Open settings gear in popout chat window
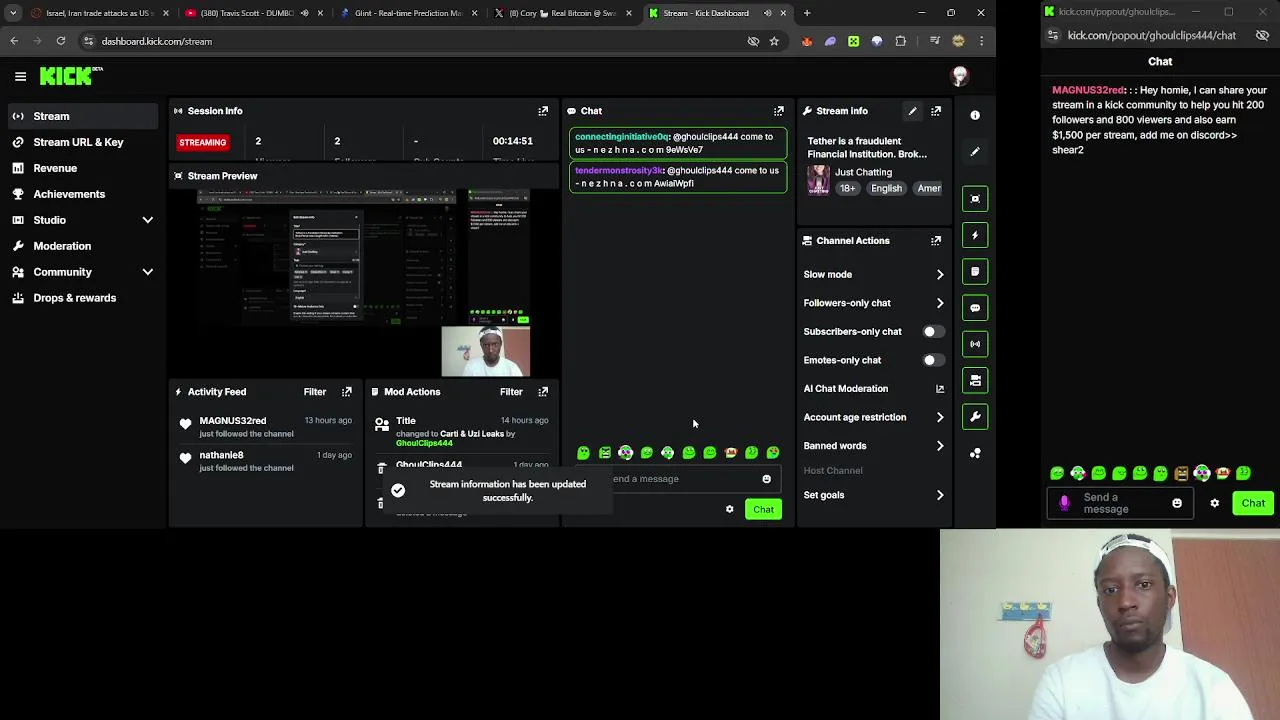Viewport: 1280px width, 720px height. point(1215,503)
